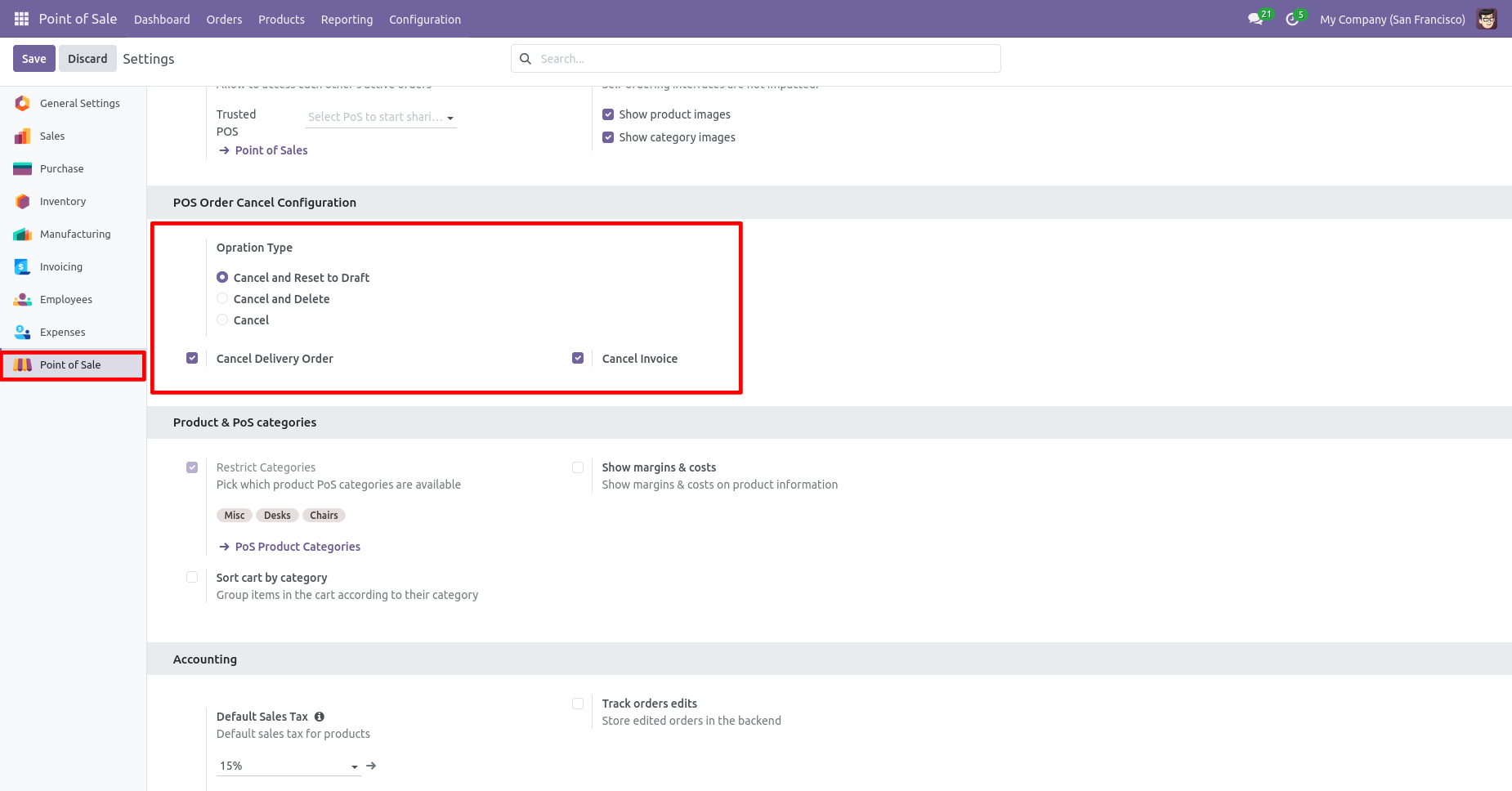The width and height of the screenshot is (1512, 791).
Task: Open the discuss messages icon
Action: pos(1255,19)
